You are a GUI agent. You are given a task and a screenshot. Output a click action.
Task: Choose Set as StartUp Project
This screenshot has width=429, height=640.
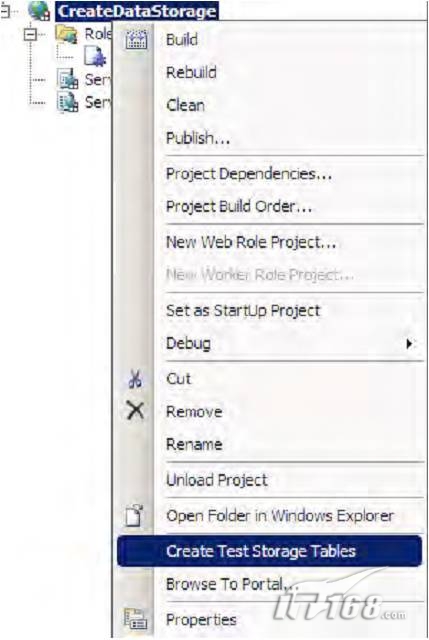(243, 311)
